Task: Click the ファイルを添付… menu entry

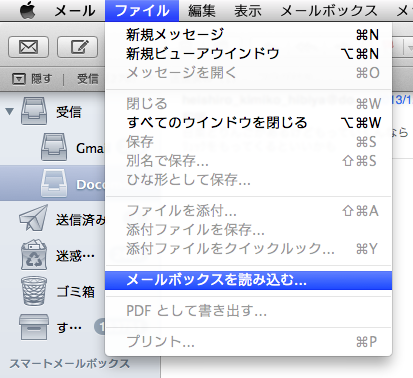Action: pyautogui.click(x=248, y=211)
